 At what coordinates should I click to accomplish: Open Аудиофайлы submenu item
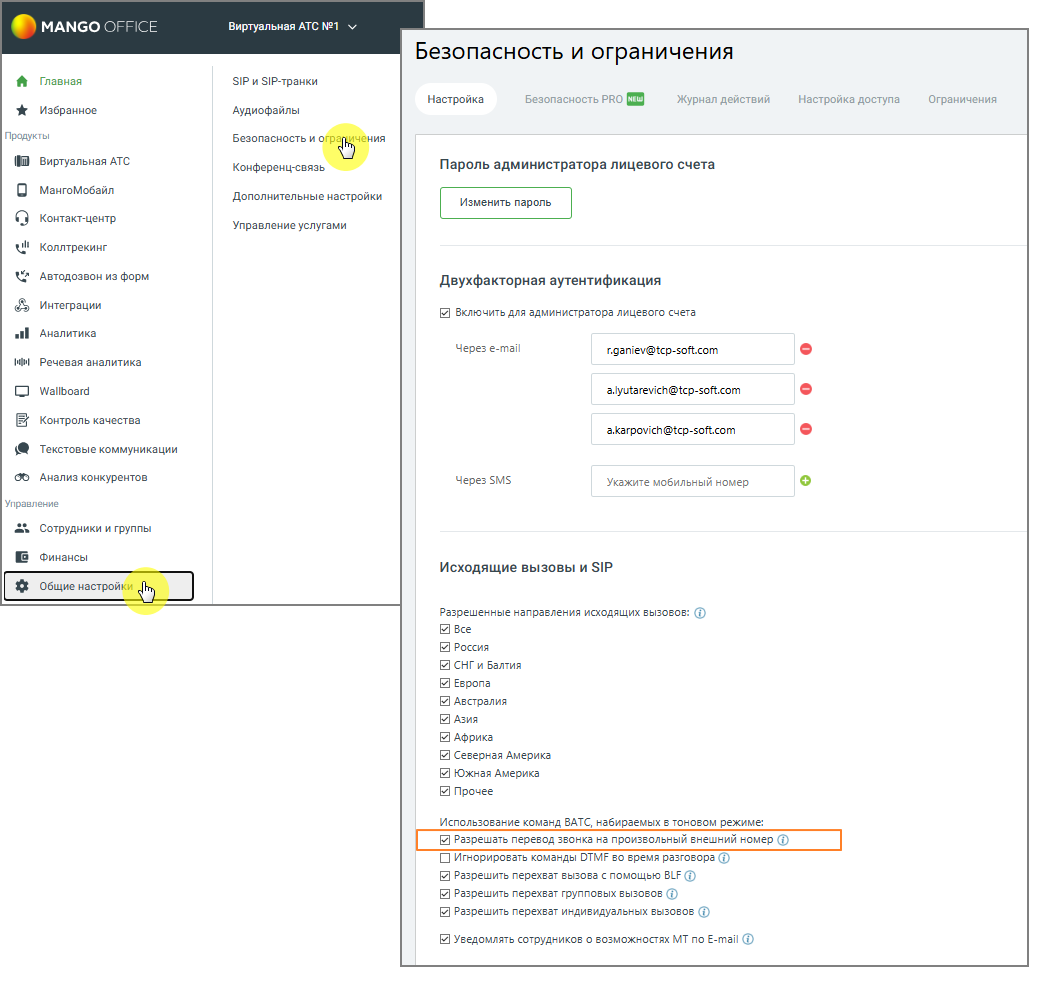(x=266, y=111)
